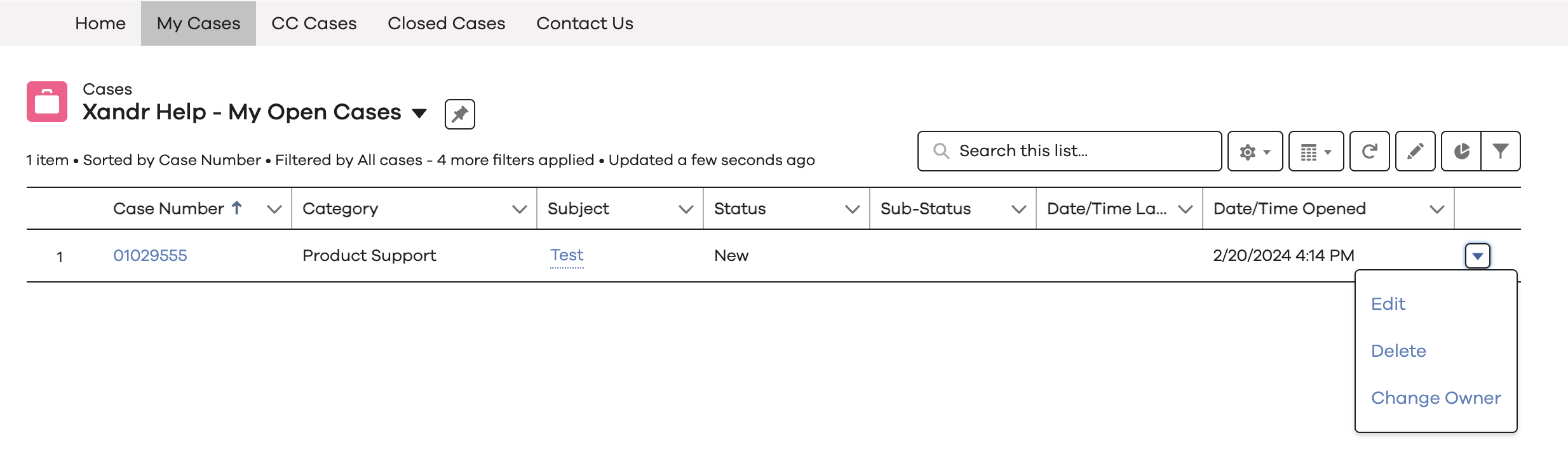Click the Xandr Help - My Open Cases title
The width and height of the screenshot is (1568, 466).
tap(241, 112)
